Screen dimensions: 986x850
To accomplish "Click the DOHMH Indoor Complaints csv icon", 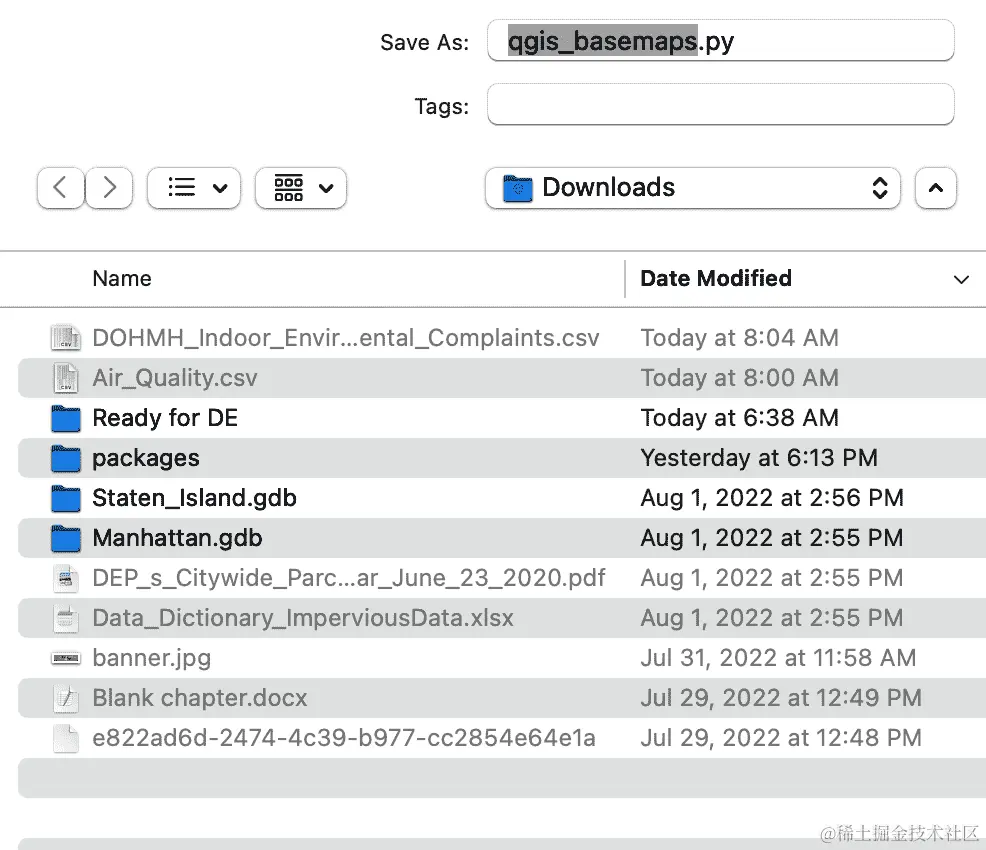I will 66,338.
